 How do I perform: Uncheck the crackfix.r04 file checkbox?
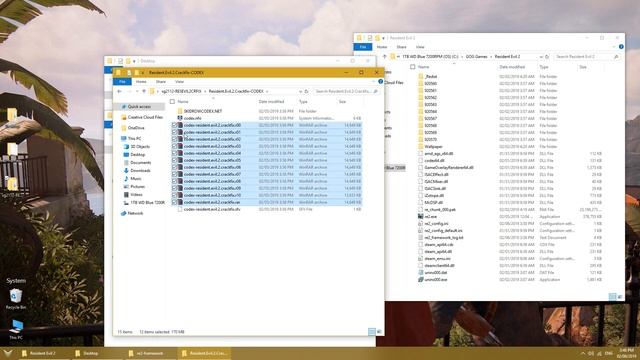(x=174, y=153)
